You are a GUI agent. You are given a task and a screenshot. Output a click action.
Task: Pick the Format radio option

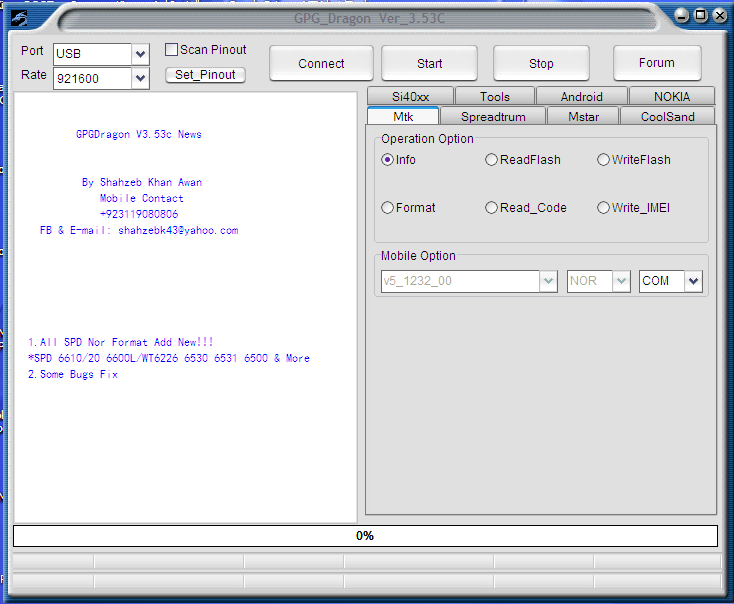tap(387, 207)
